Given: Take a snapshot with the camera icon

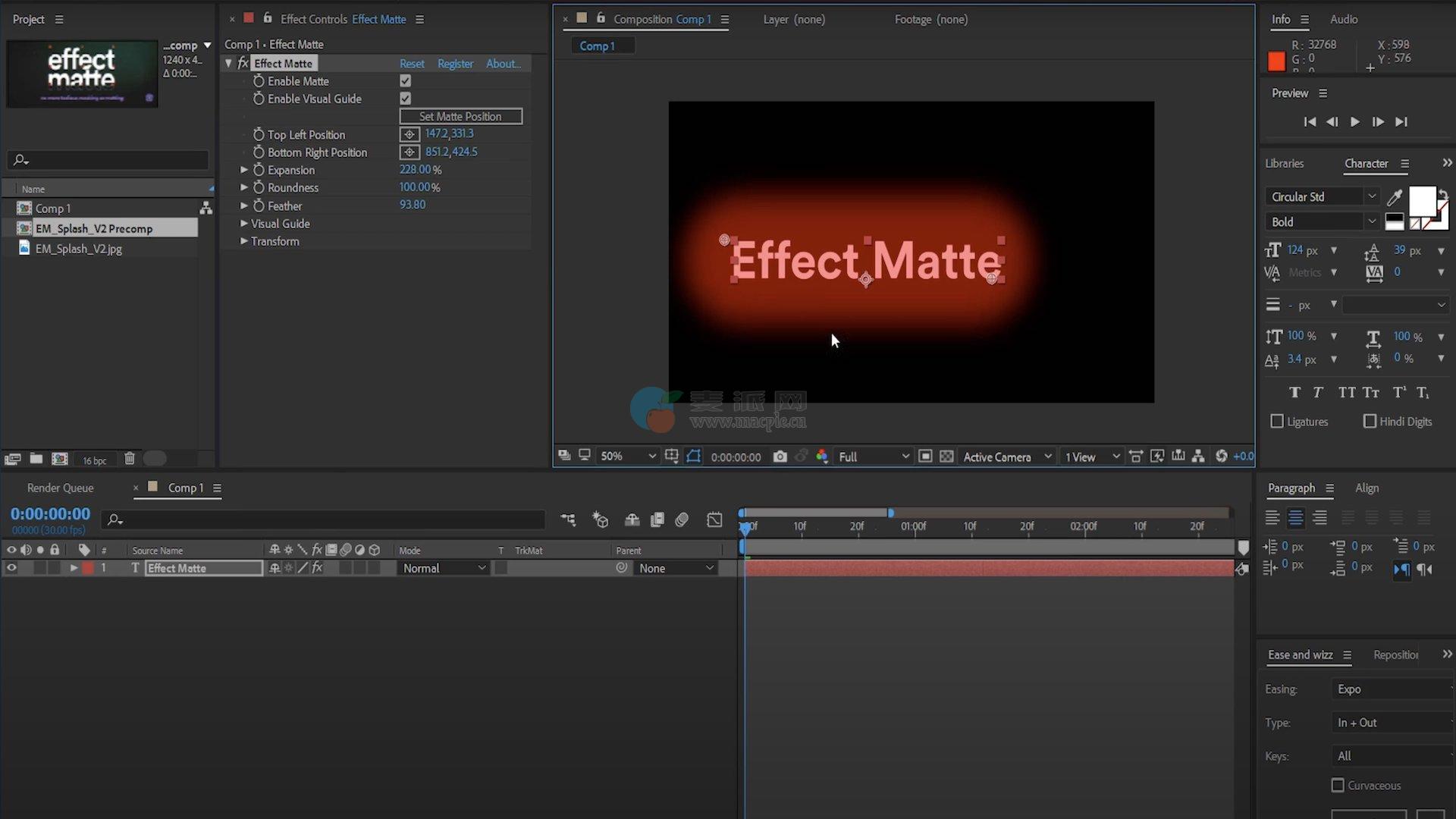Looking at the screenshot, I should 780,457.
